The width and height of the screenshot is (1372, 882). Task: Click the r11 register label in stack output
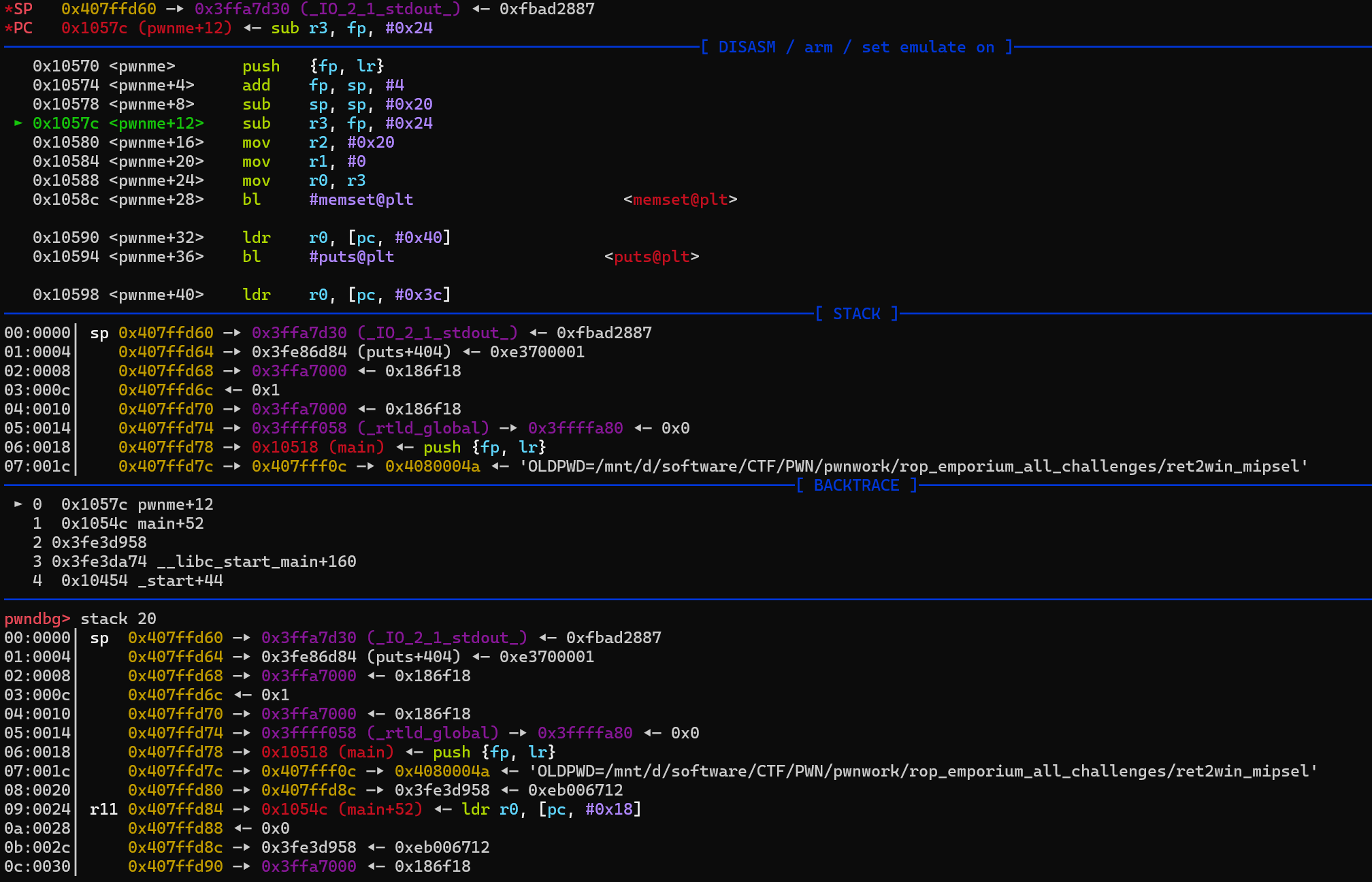(x=104, y=809)
